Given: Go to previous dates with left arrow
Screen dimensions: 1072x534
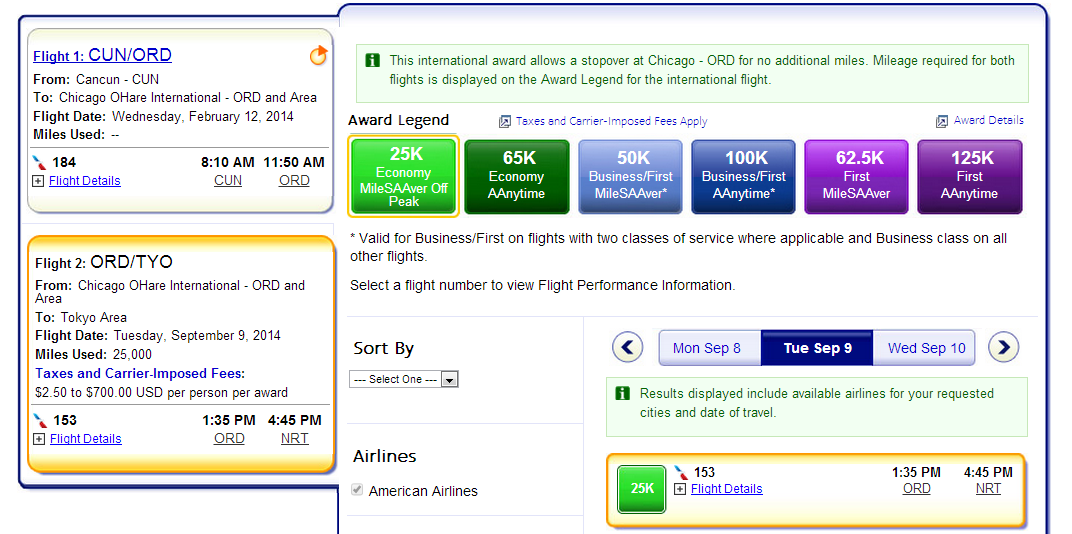Looking at the screenshot, I should (627, 347).
